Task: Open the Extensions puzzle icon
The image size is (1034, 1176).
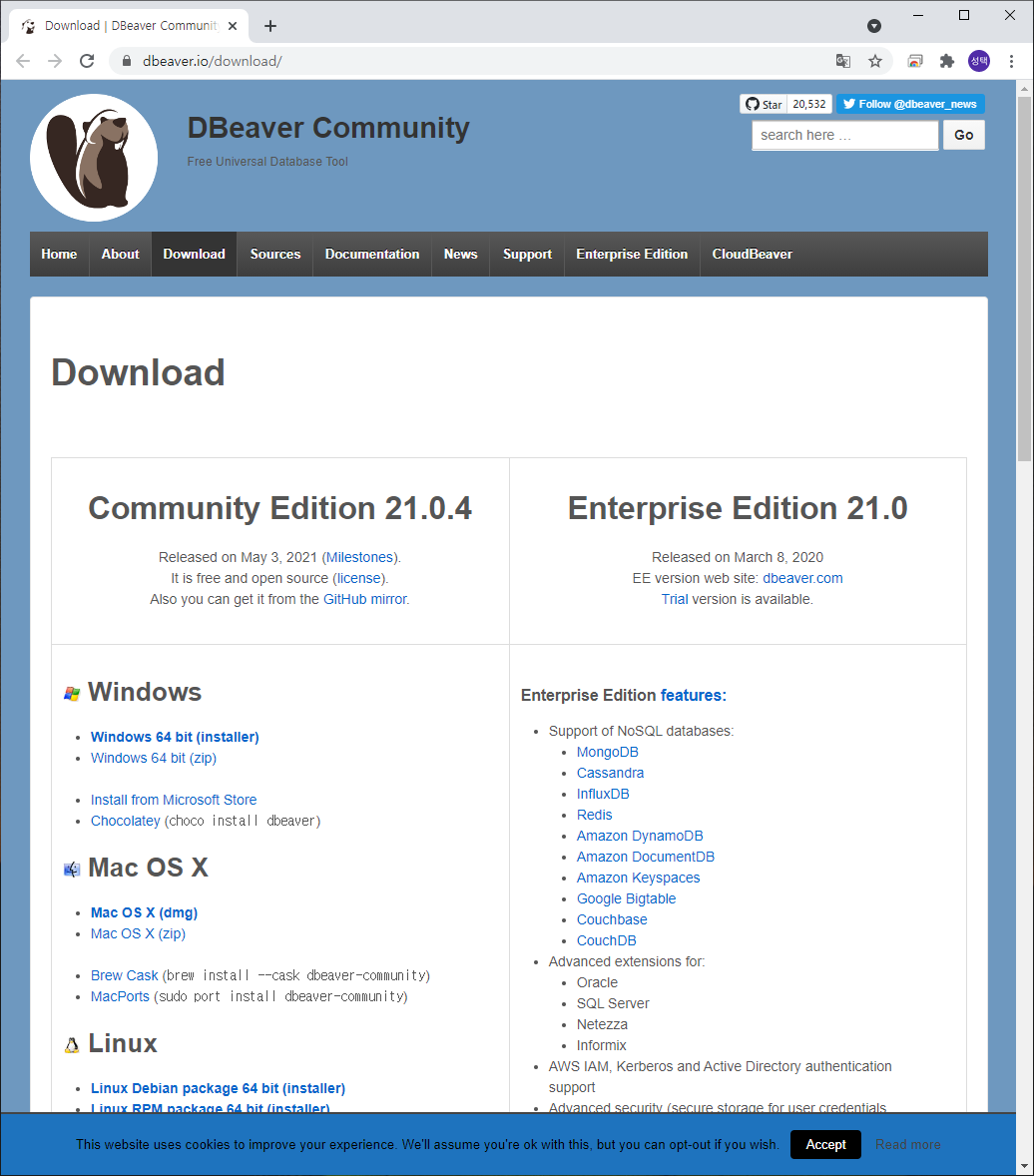Action: (x=947, y=61)
